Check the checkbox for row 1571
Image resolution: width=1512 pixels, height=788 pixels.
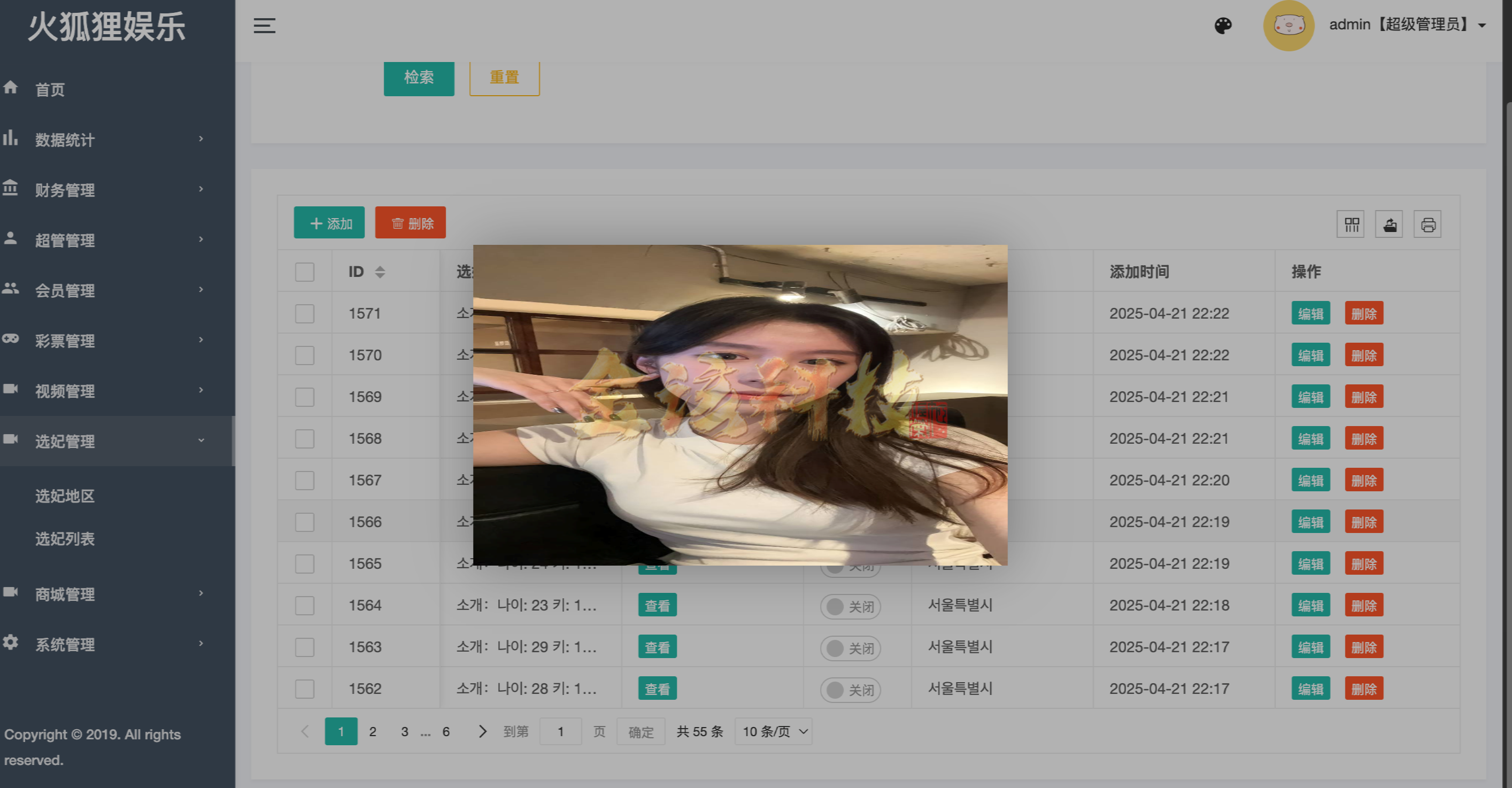[x=304, y=313]
